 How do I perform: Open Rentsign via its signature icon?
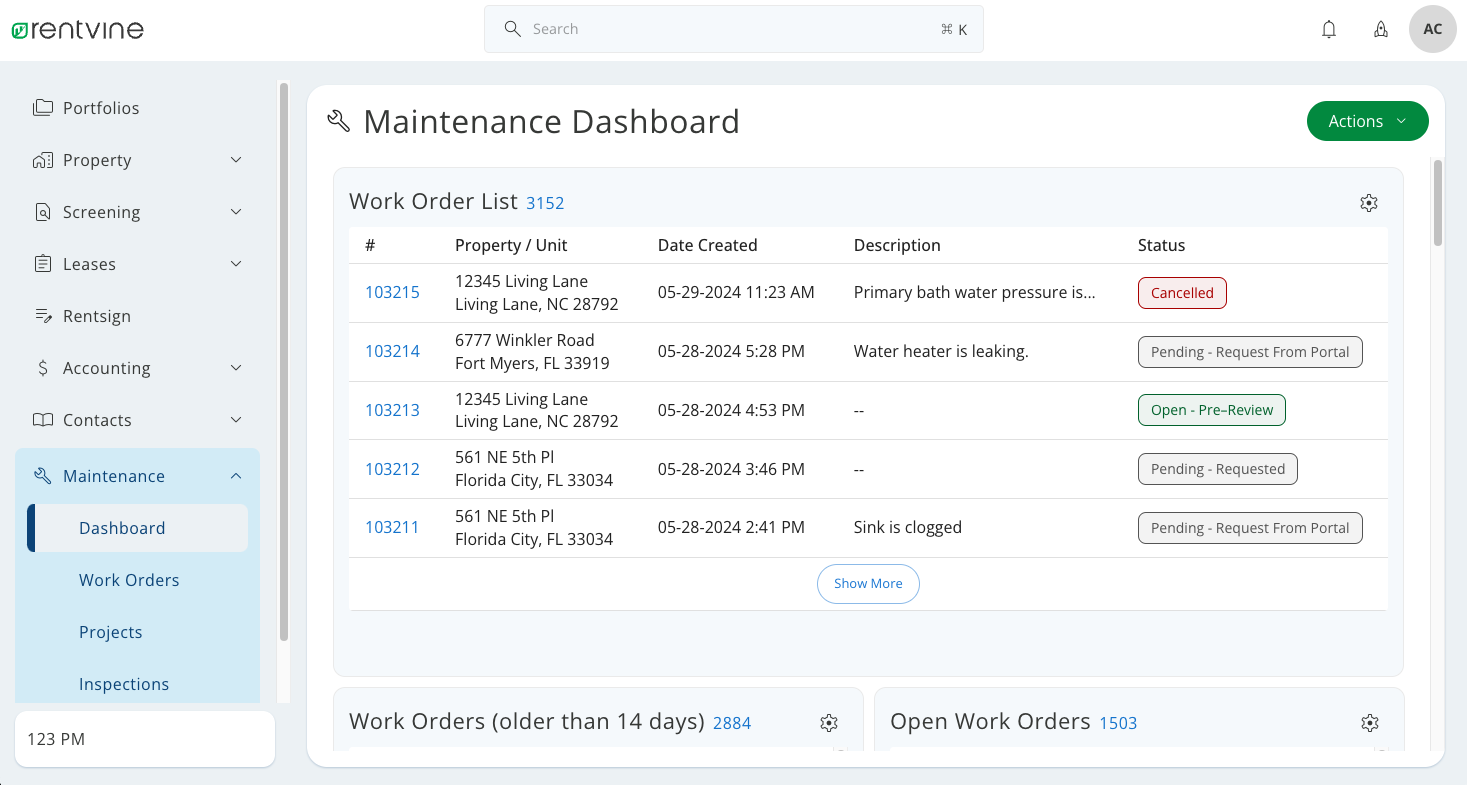[42, 315]
